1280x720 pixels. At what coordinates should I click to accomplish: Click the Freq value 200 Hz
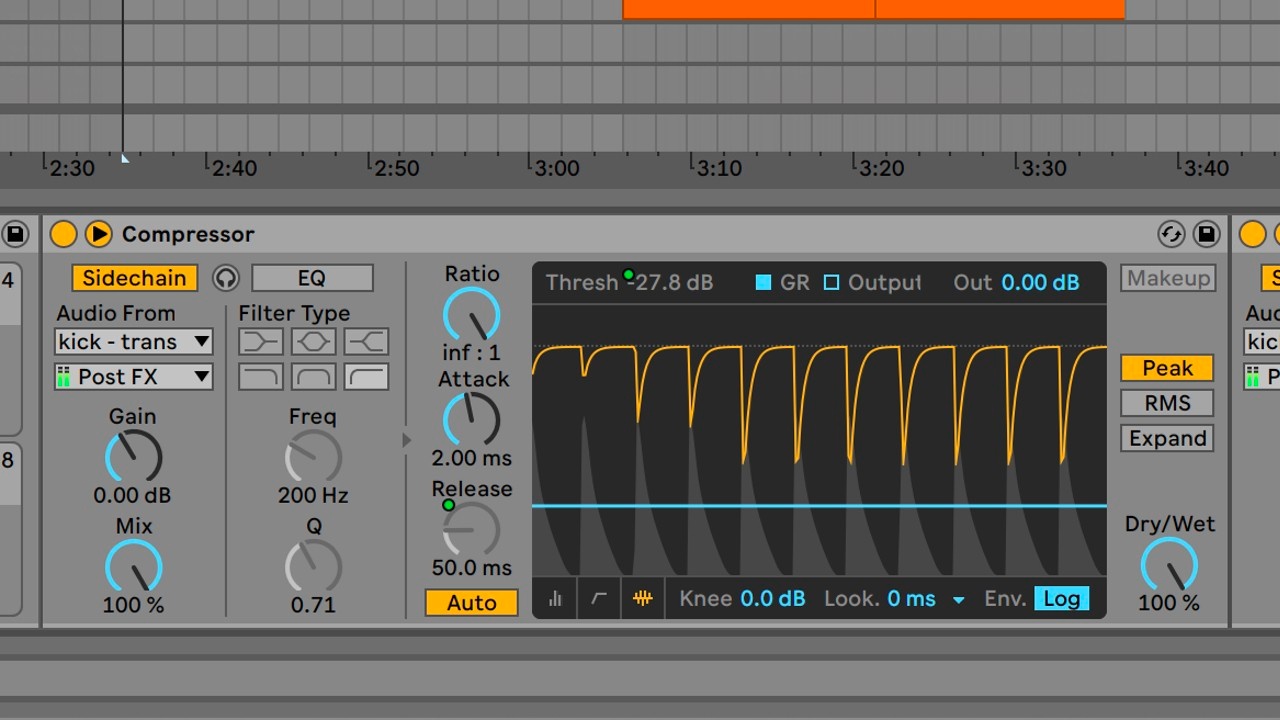click(313, 495)
